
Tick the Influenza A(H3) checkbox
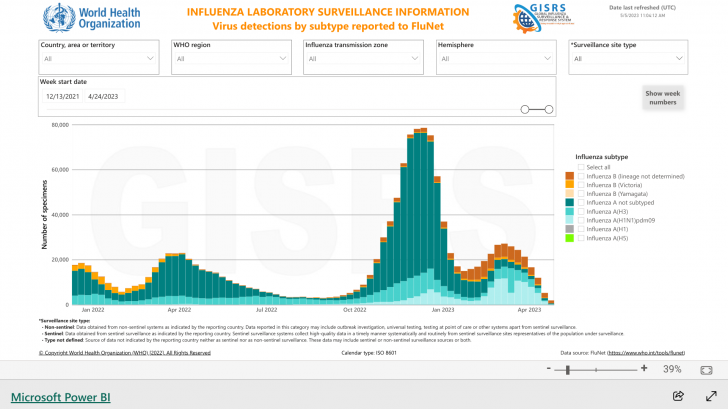[x=581, y=211]
